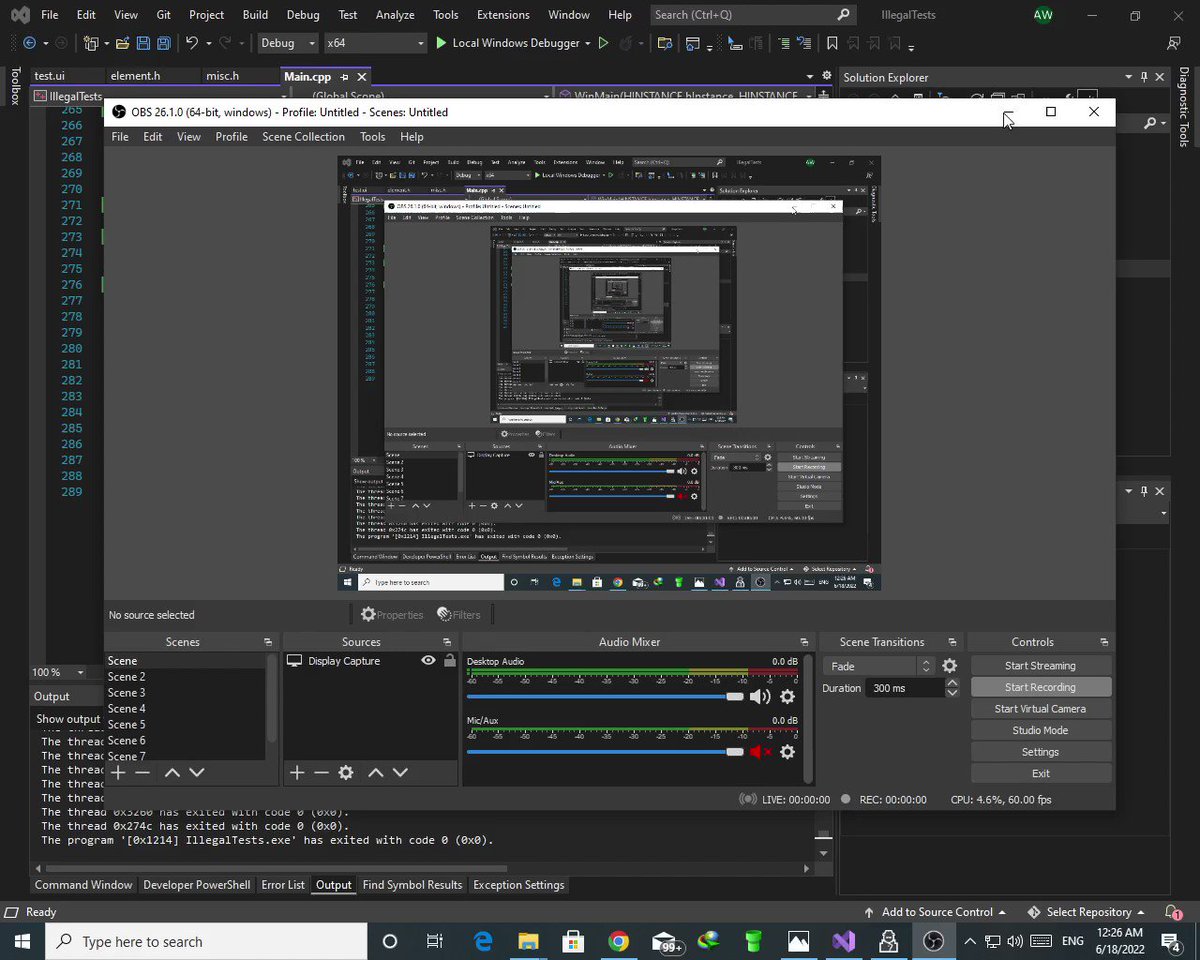Open Debug configuration dropdown
Image resolution: width=1200 pixels, height=960 pixels.
coord(288,43)
